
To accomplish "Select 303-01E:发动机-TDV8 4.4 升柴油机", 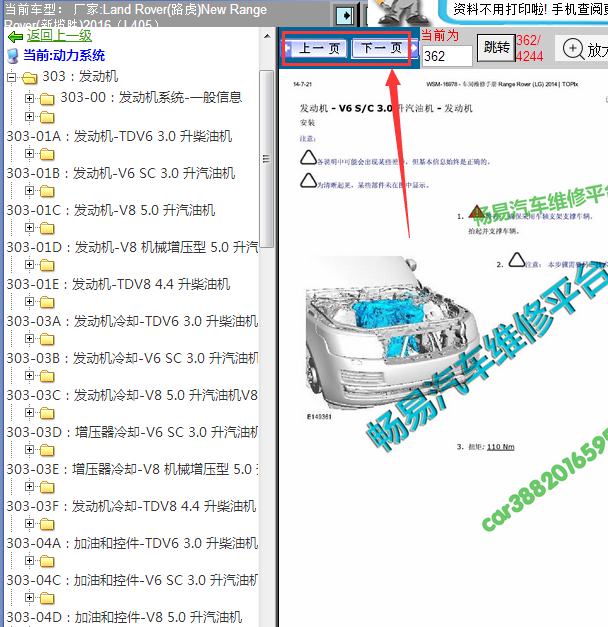I will click(x=118, y=284).
